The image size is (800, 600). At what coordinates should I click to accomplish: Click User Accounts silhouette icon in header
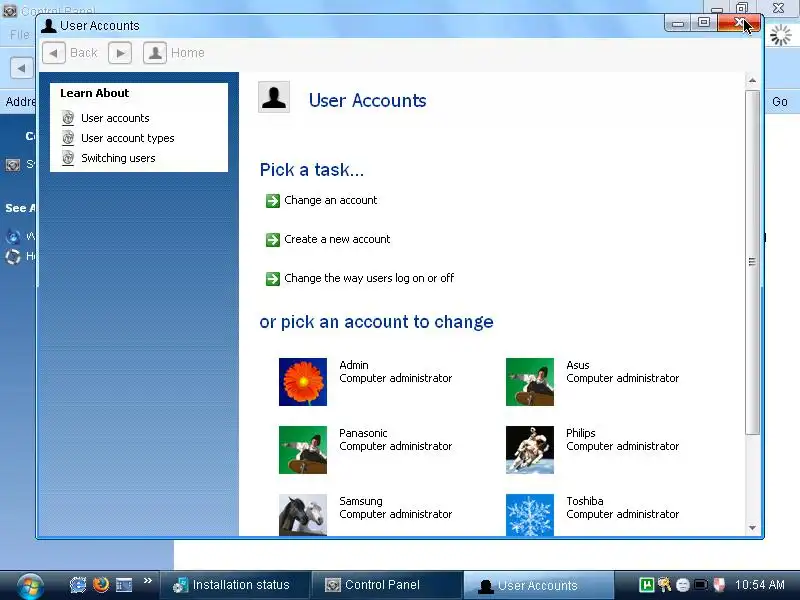click(x=274, y=97)
